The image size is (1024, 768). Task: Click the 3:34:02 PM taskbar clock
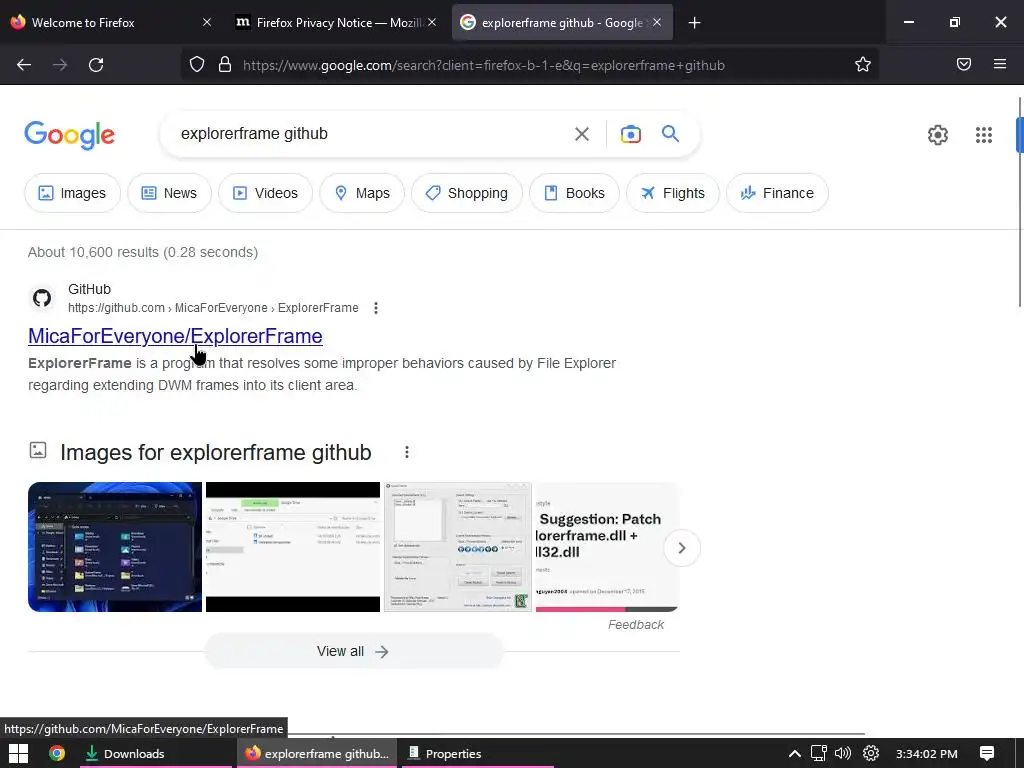pos(927,754)
